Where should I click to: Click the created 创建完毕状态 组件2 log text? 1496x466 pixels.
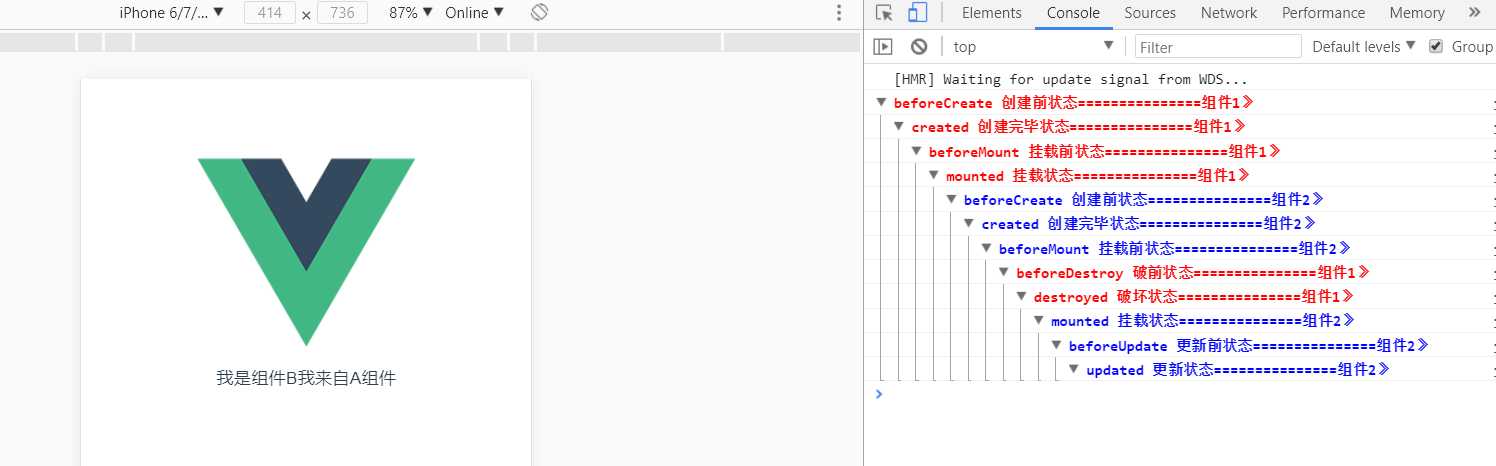pos(1148,224)
